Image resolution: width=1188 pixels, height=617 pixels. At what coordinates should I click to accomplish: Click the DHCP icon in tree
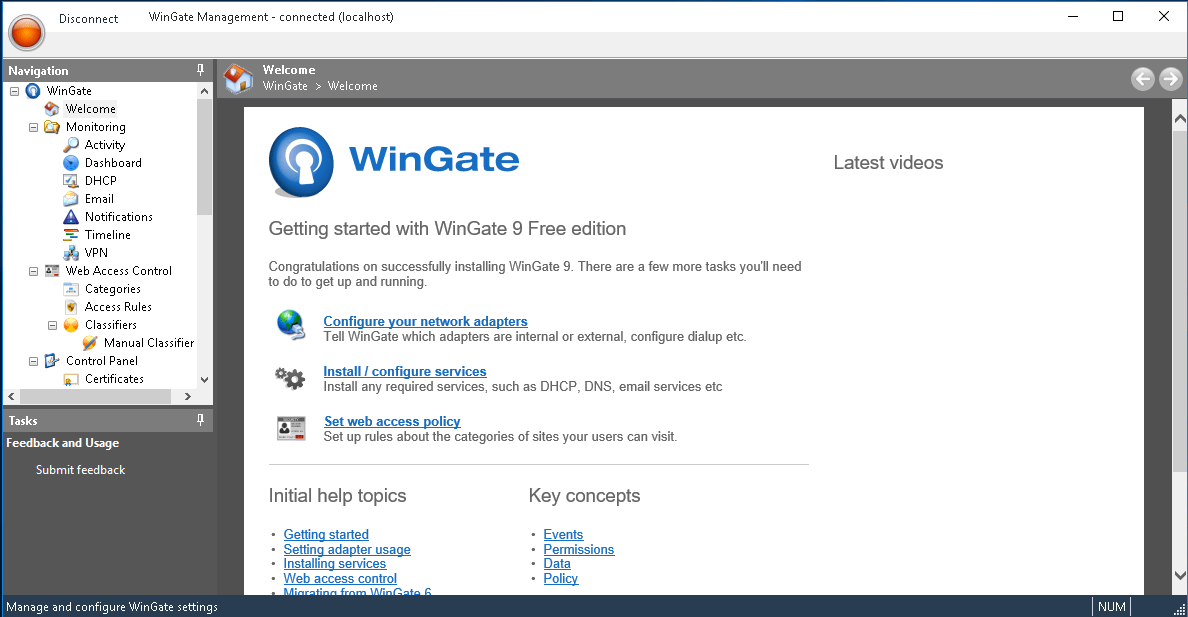tap(70, 181)
